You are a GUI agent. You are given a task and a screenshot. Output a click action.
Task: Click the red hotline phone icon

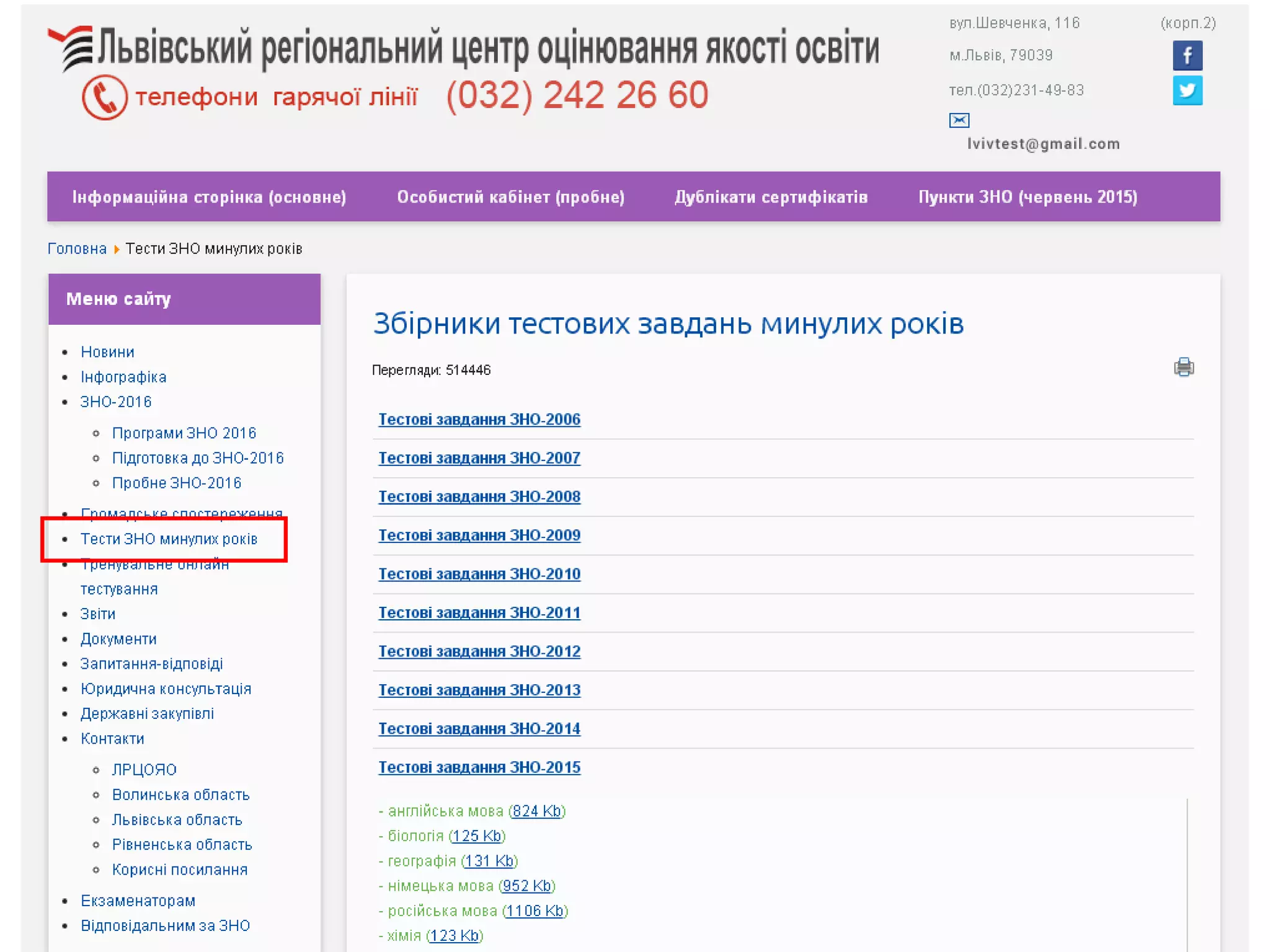[104, 97]
